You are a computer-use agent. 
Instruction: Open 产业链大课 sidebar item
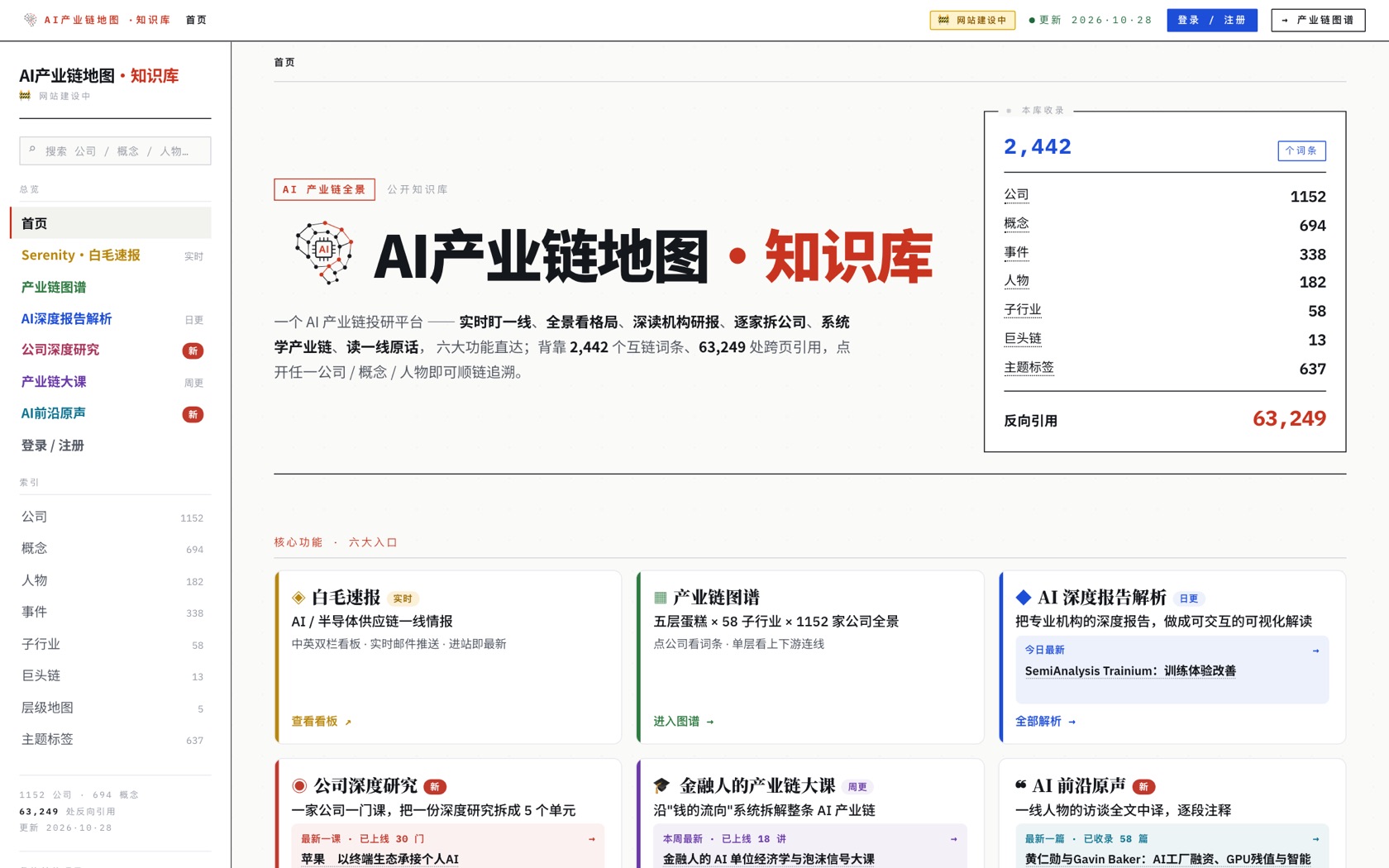[111, 382]
